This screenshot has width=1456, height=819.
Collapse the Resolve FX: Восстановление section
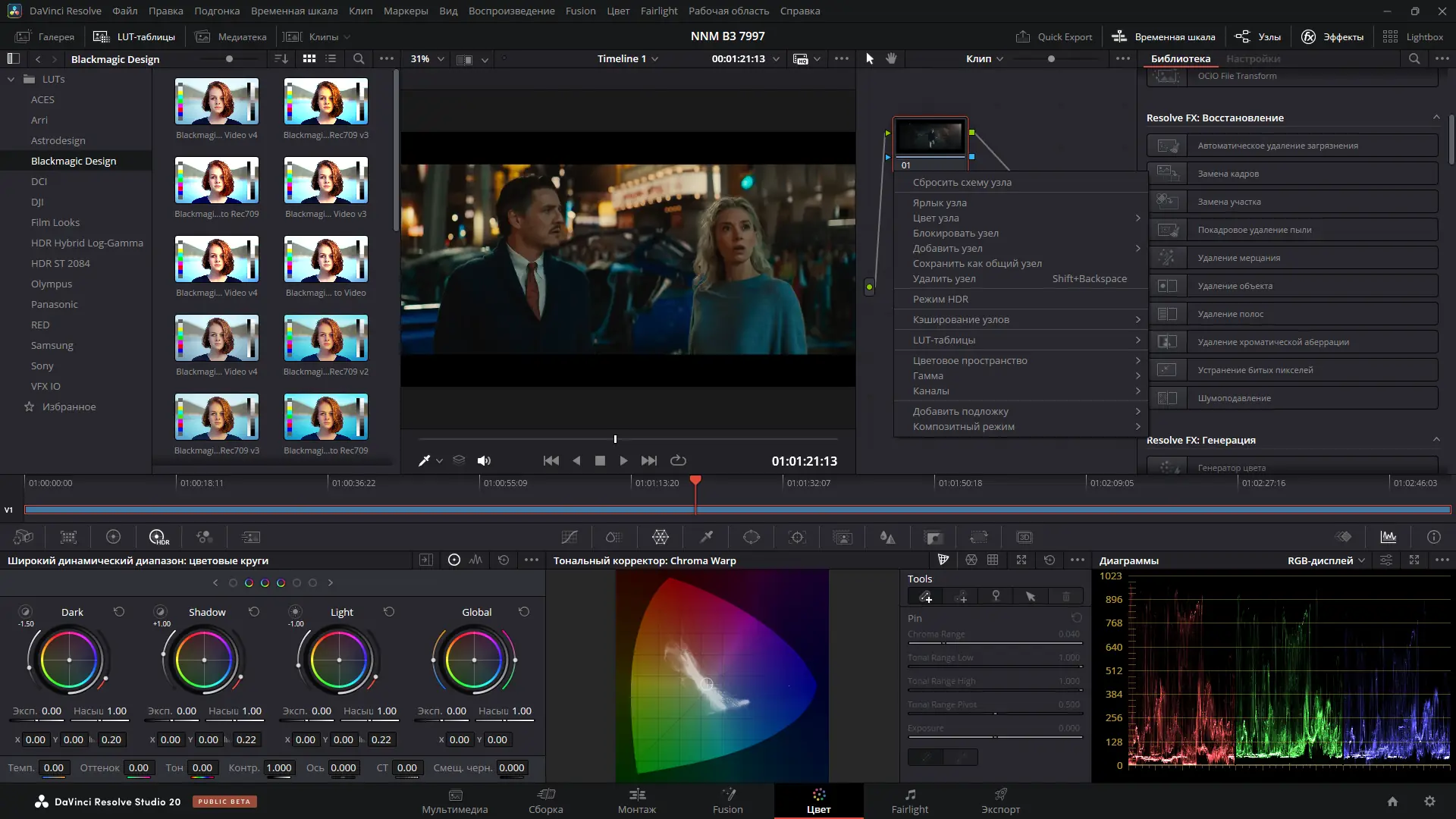[x=1436, y=118]
